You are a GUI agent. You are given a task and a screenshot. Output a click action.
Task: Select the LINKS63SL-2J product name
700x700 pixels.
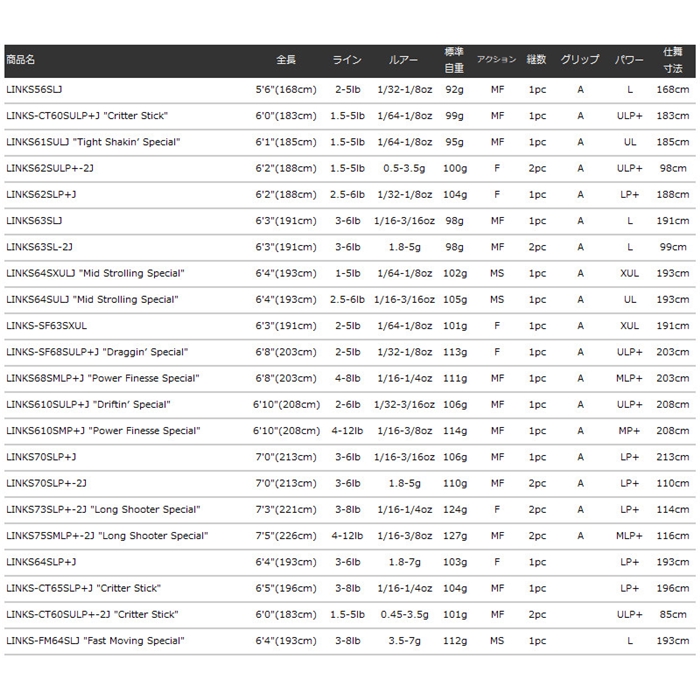pyautogui.click(x=39, y=247)
